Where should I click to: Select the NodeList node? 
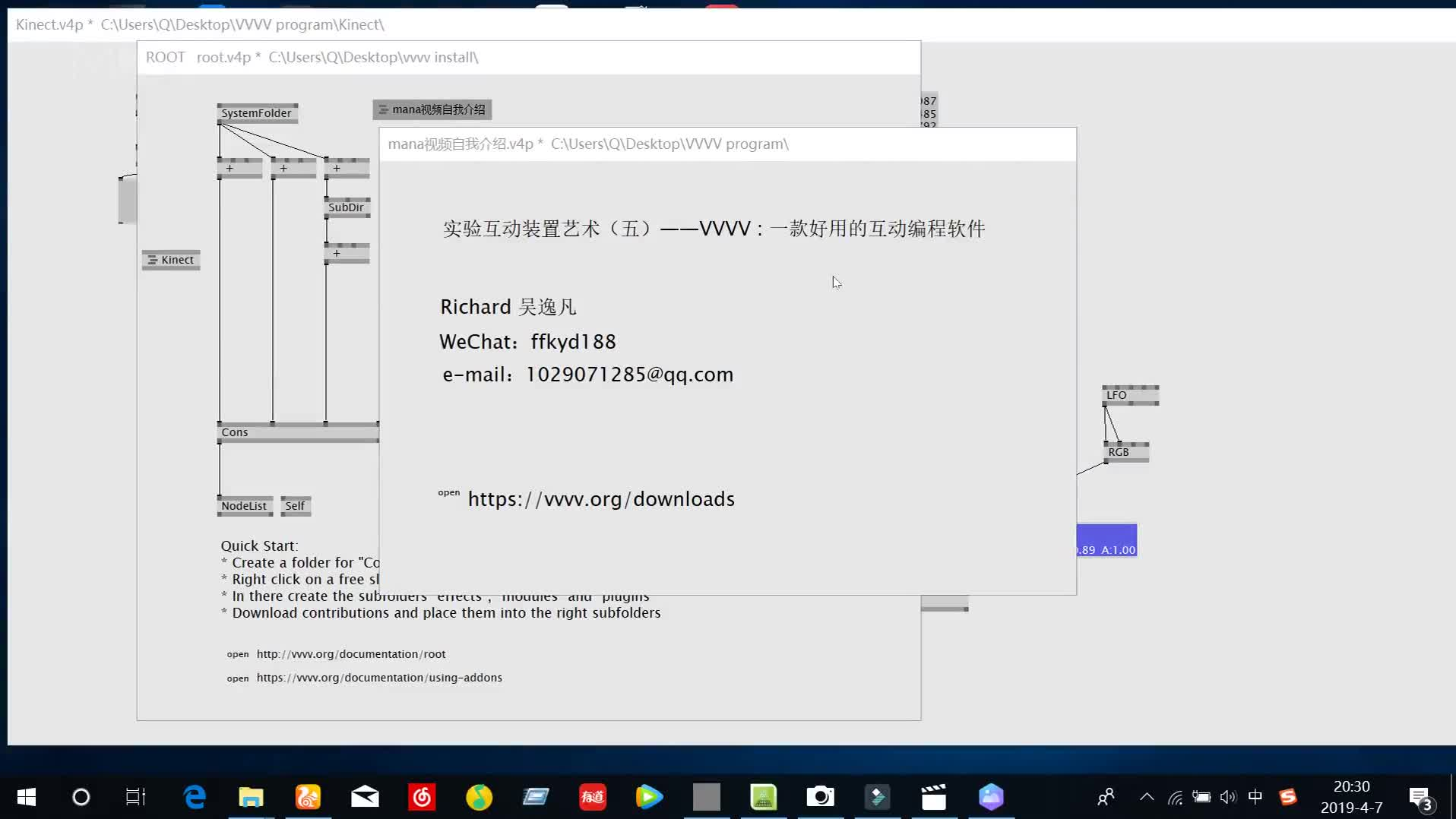click(x=245, y=506)
